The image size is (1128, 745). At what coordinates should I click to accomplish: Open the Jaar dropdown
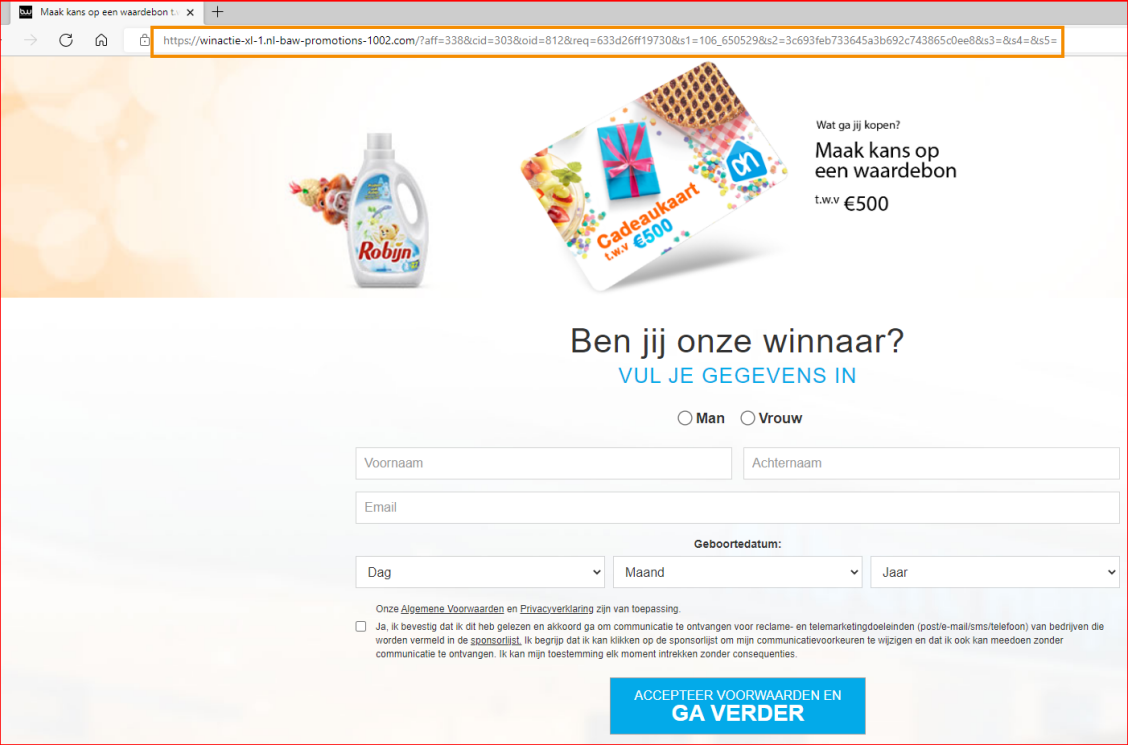[x=995, y=572]
